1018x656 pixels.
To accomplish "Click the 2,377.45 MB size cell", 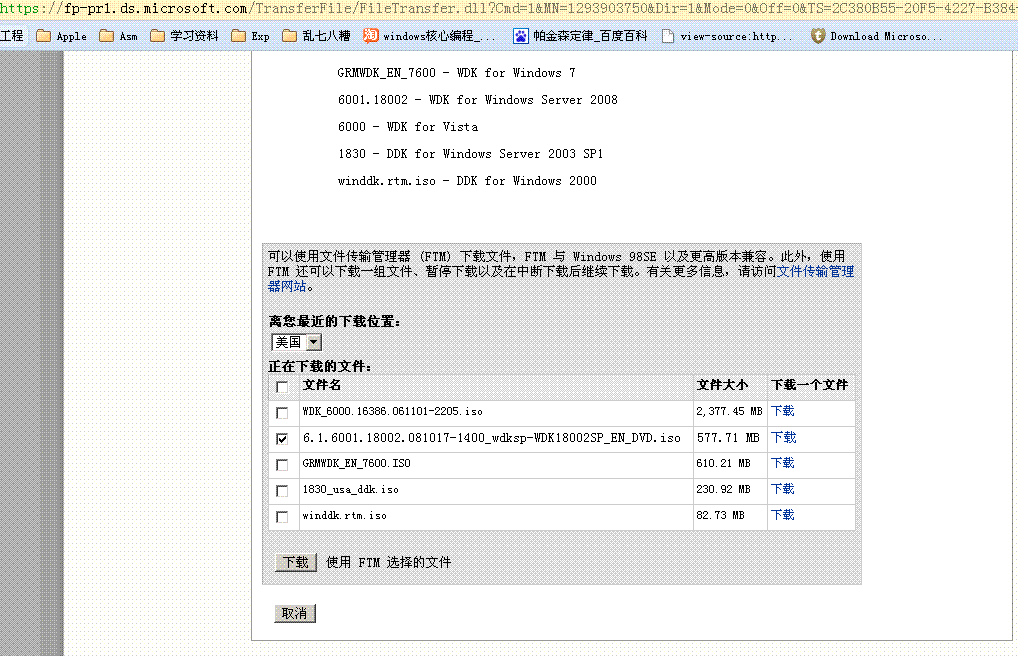I will click(729, 411).
